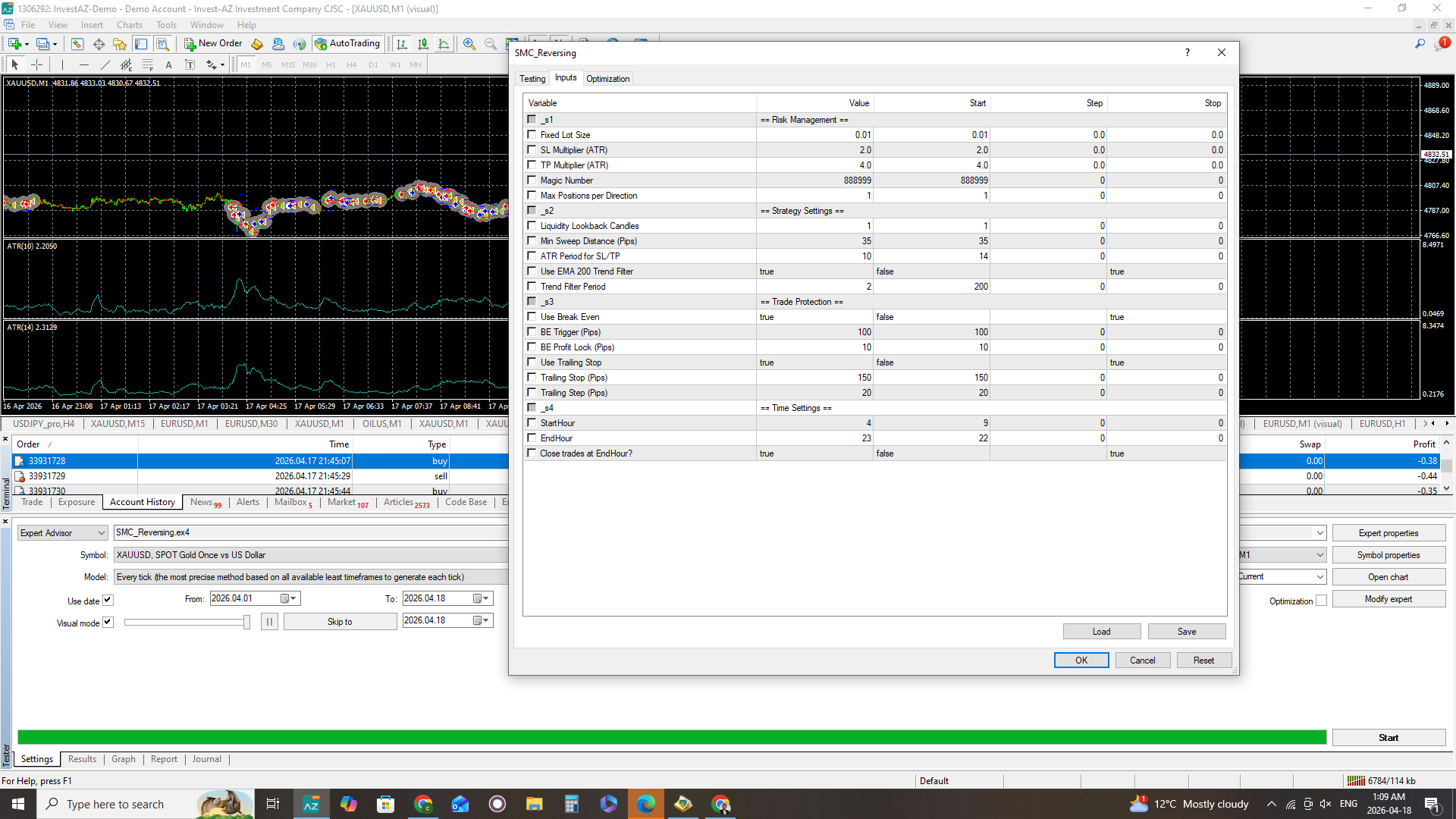
Task: Click the New Order toolbar button
Action: pyautogui.click(x=213, y=44)
